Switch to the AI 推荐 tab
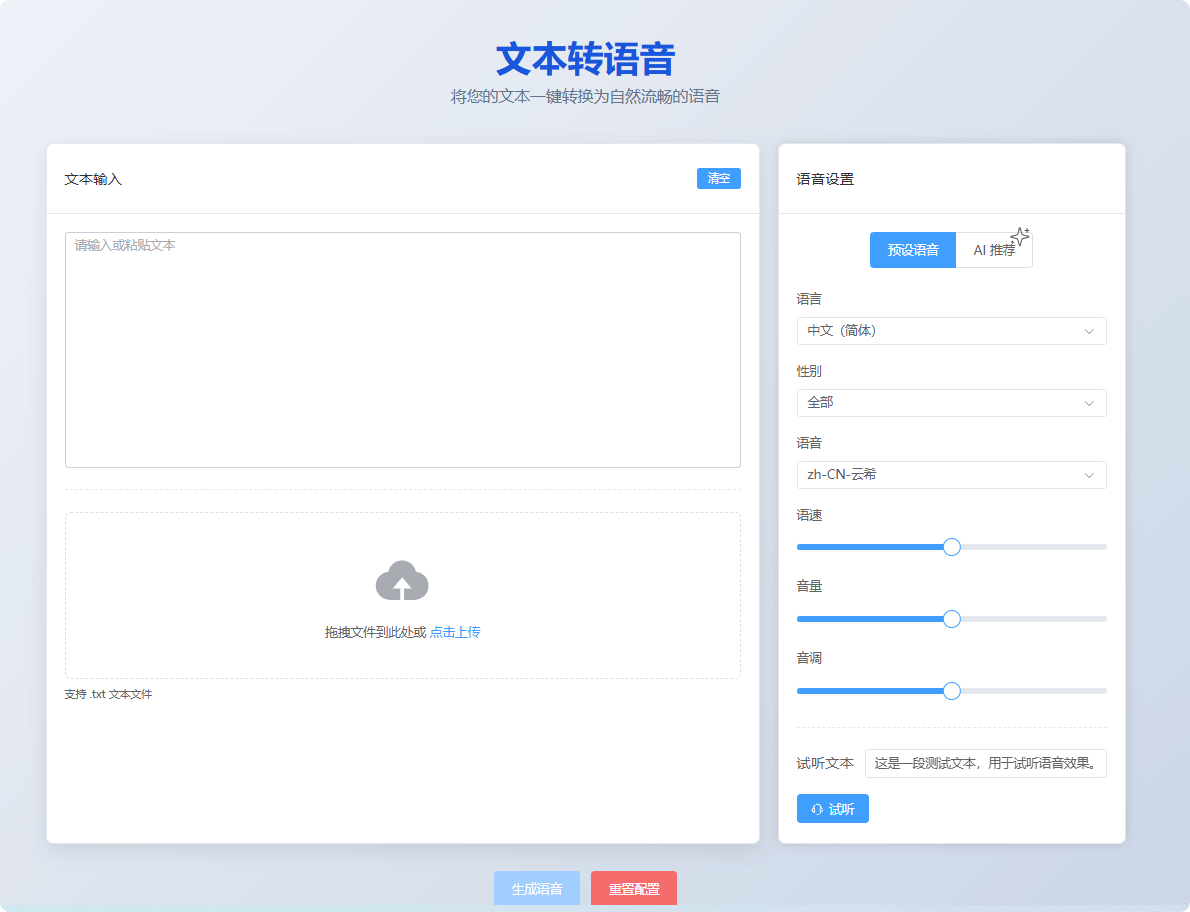 pos(994,250)
